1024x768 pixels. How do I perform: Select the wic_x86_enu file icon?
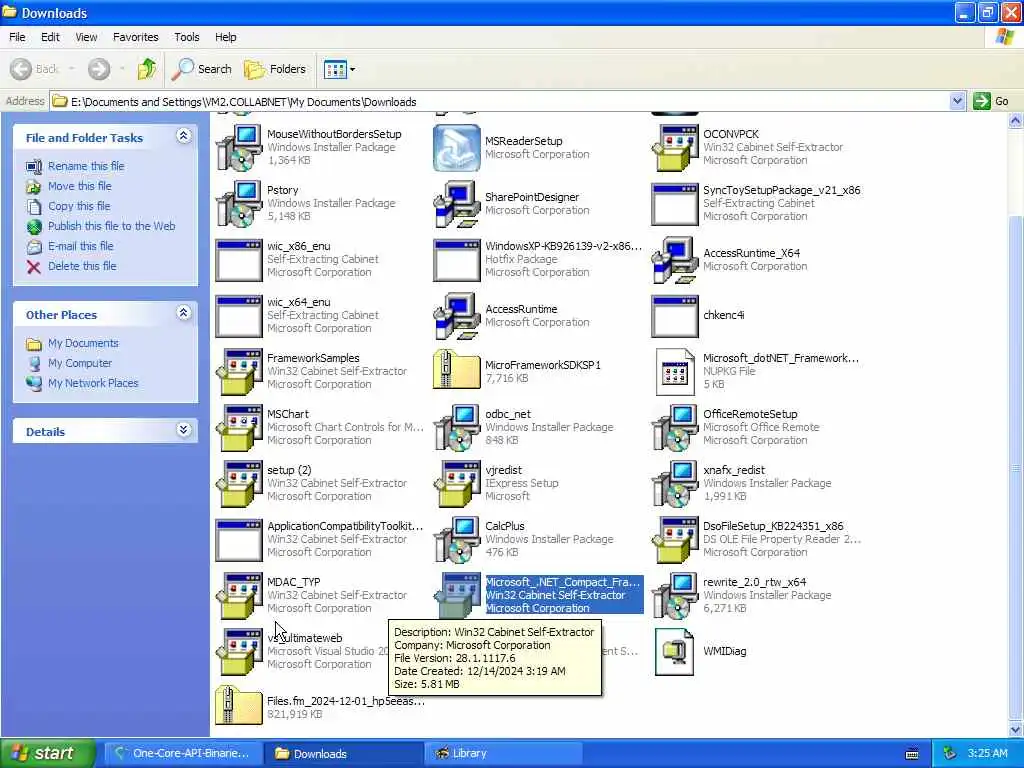(x=239, y=260)
